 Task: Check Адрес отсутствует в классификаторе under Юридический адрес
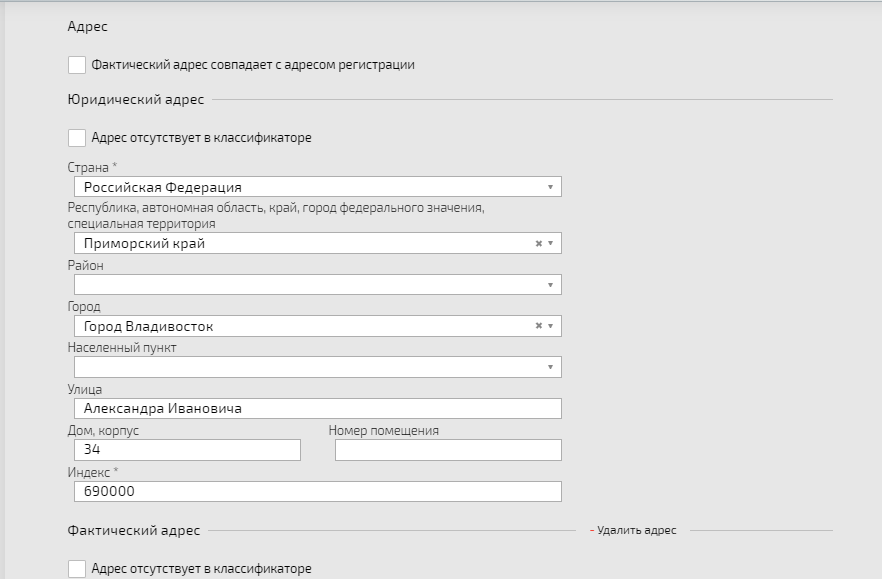[x=76, y=138]
